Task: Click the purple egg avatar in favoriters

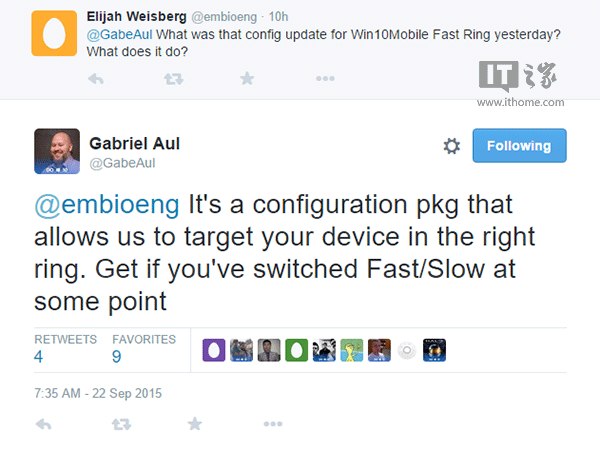Action: (x=214, y=349)
